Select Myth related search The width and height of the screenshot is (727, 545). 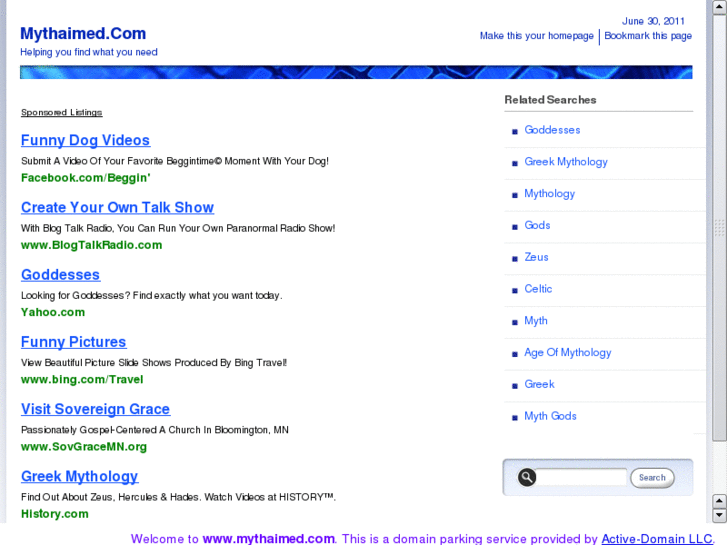point(536,321)
